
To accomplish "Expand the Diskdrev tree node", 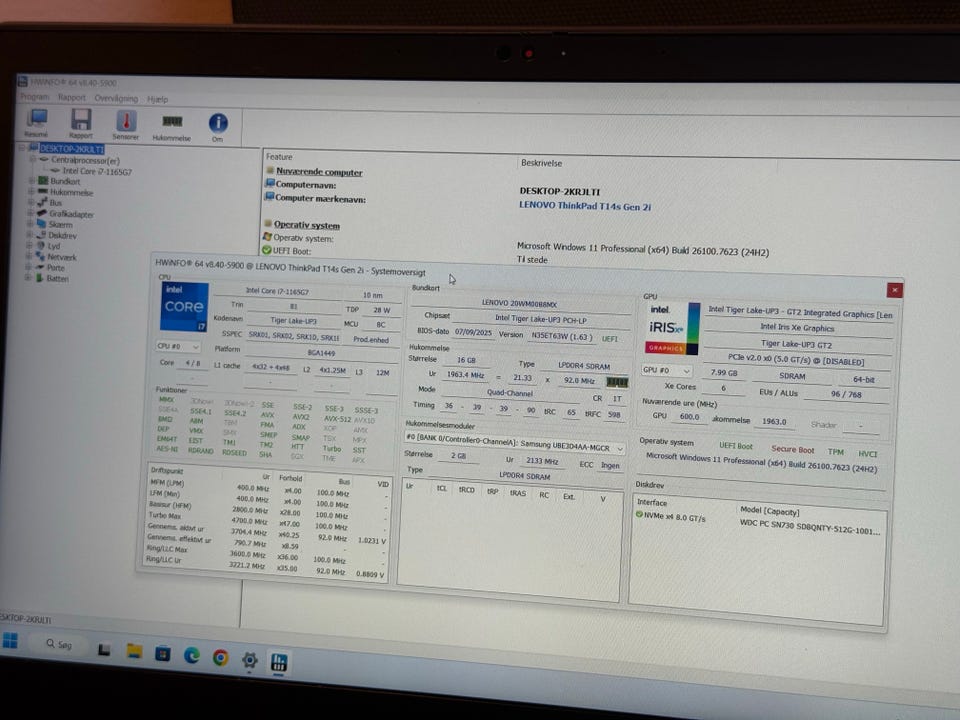I will click(x=29, y=234).
